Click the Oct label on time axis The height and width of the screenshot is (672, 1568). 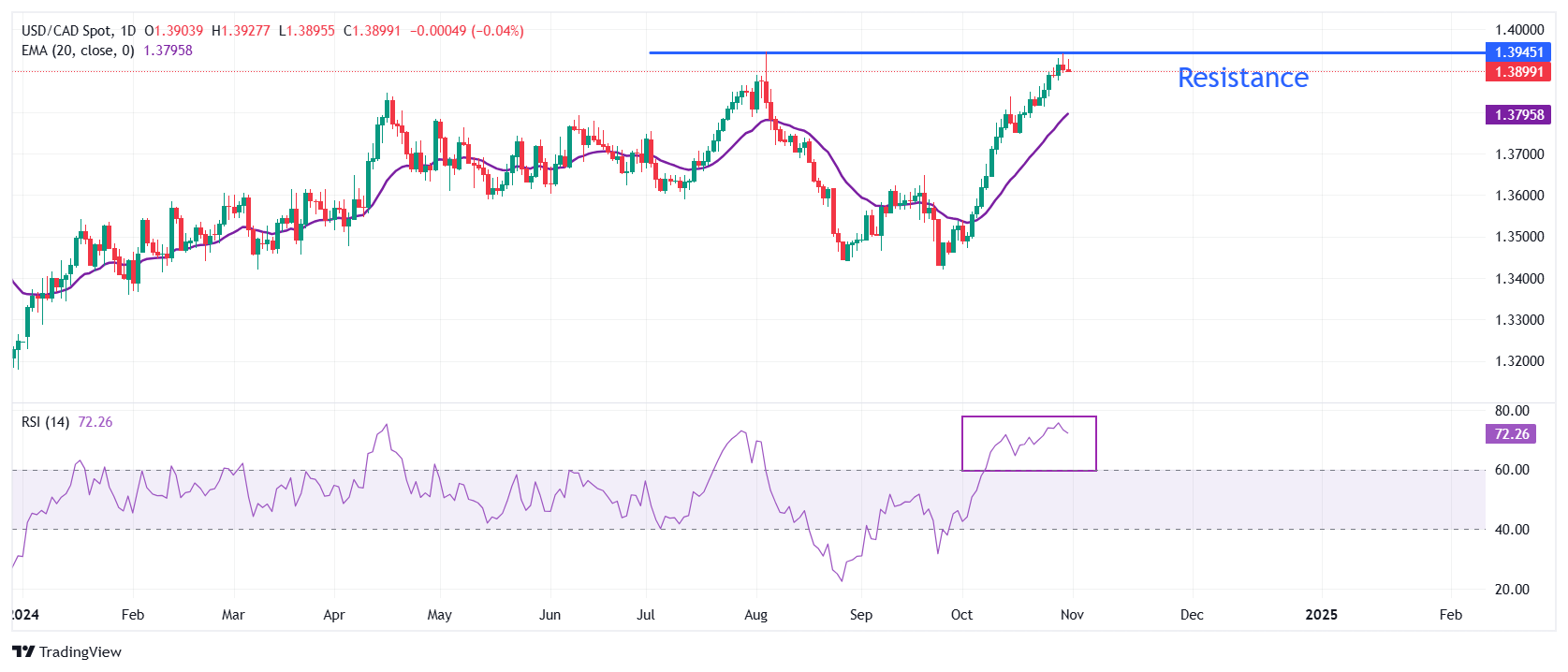click(961, 615)
